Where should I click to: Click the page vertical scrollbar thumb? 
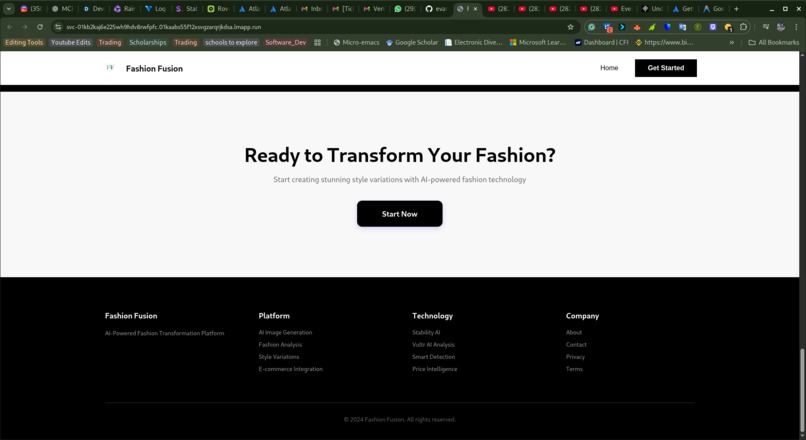tap(802, 391)
